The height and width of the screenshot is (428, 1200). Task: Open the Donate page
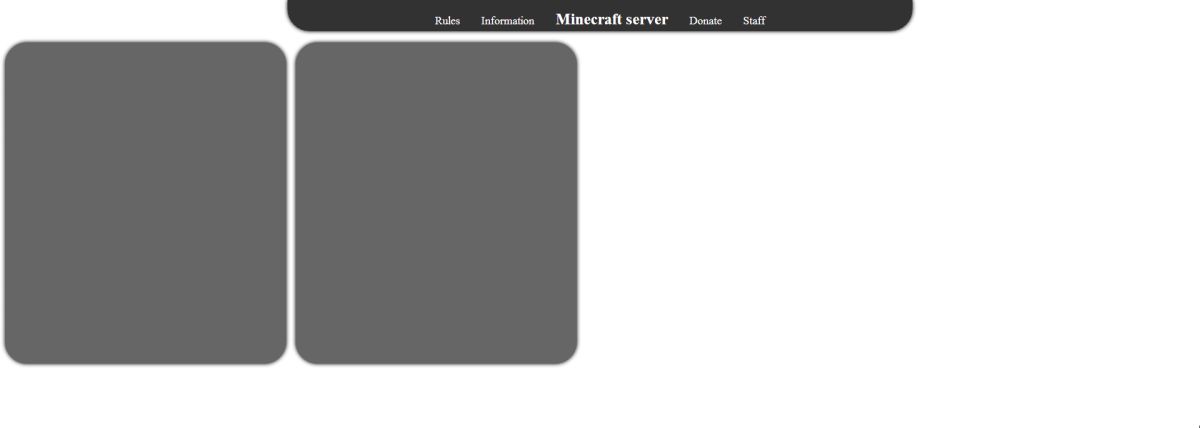point(705,21)
